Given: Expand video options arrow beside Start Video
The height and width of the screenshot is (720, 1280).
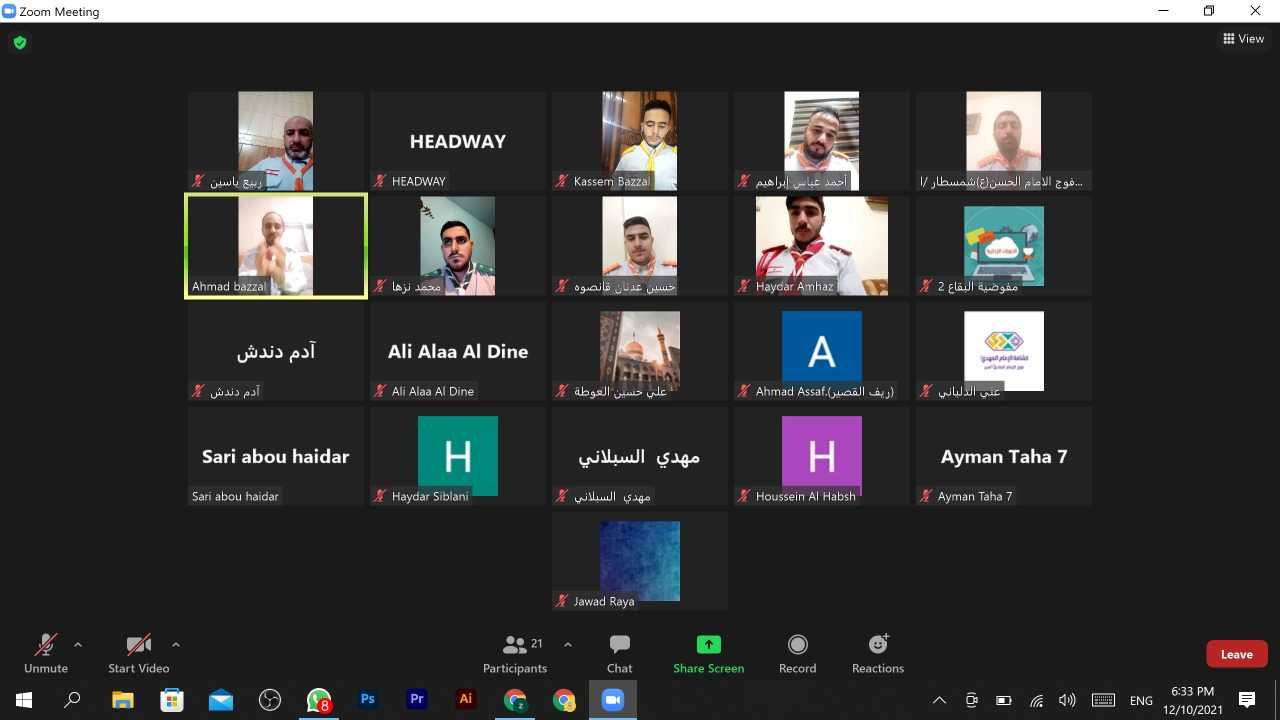Looking at the screenshot, I should tap(176, 645).
